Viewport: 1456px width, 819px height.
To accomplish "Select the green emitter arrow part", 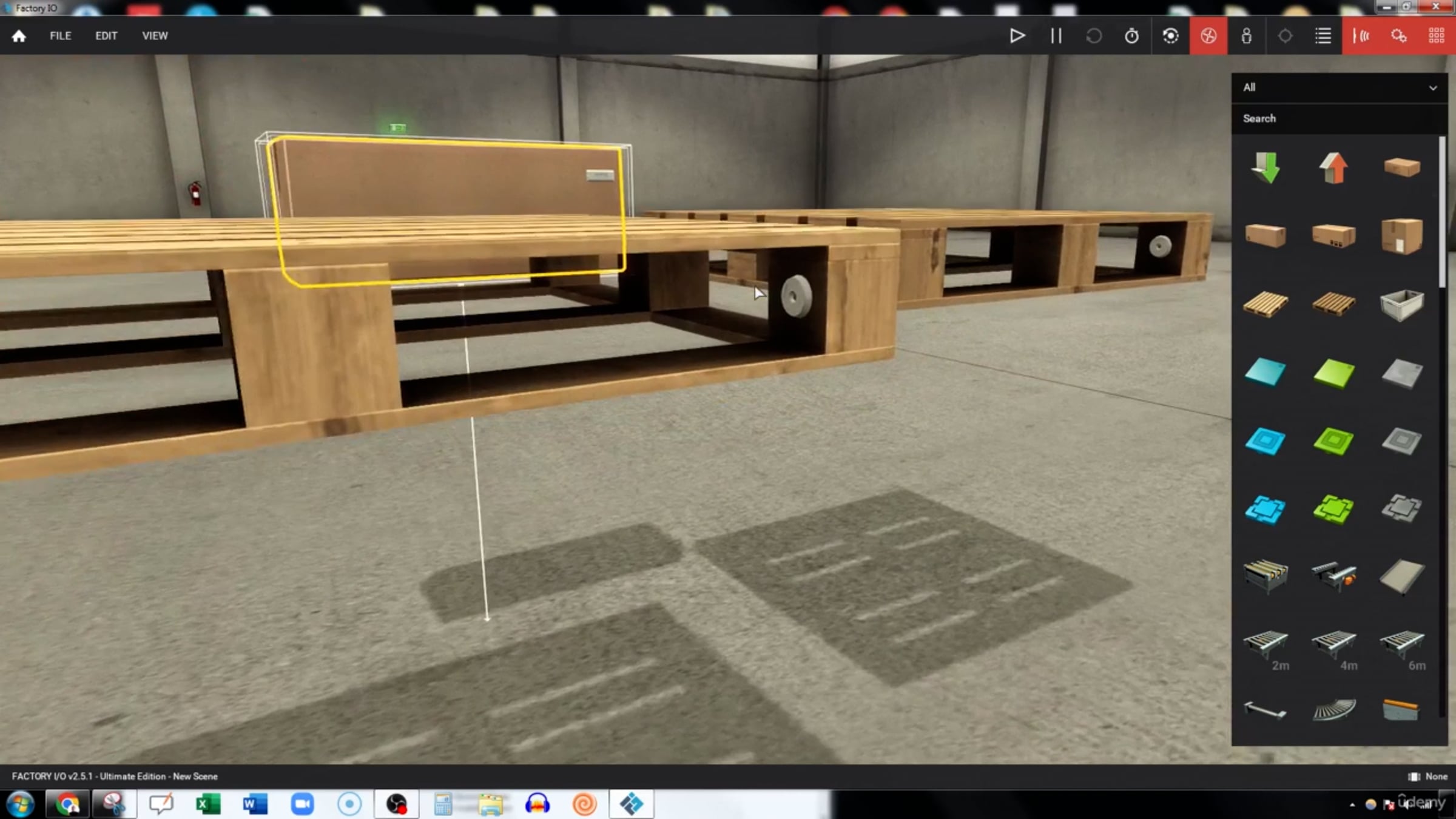I will tap(1266, 167).
